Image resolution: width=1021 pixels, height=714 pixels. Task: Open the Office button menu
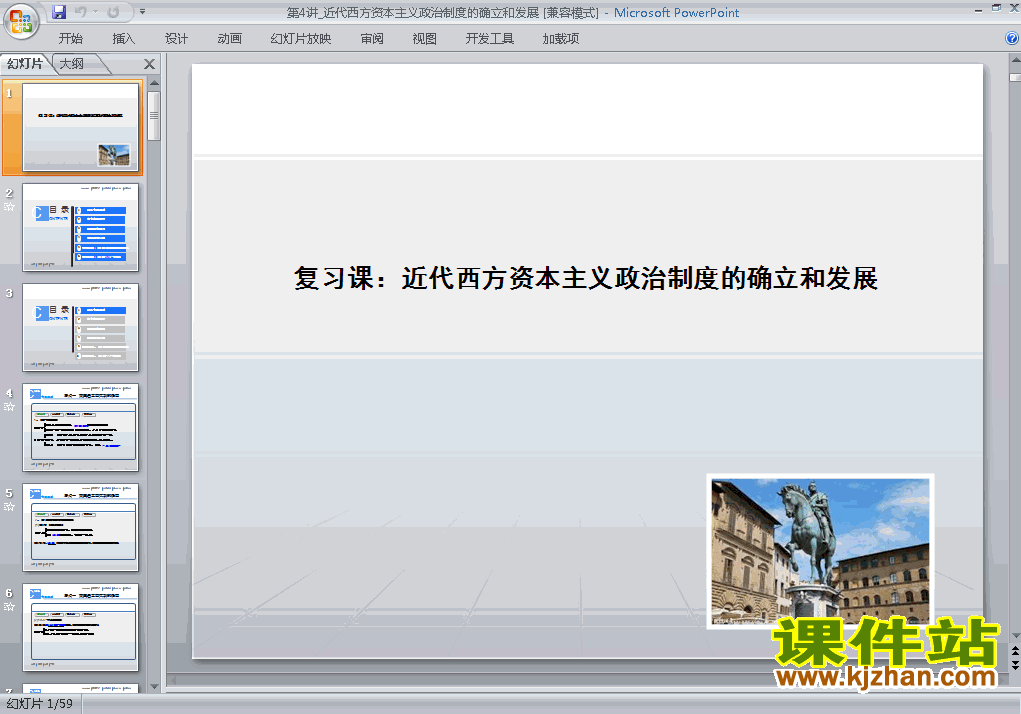pyautogui.click(x=21, y=21)
